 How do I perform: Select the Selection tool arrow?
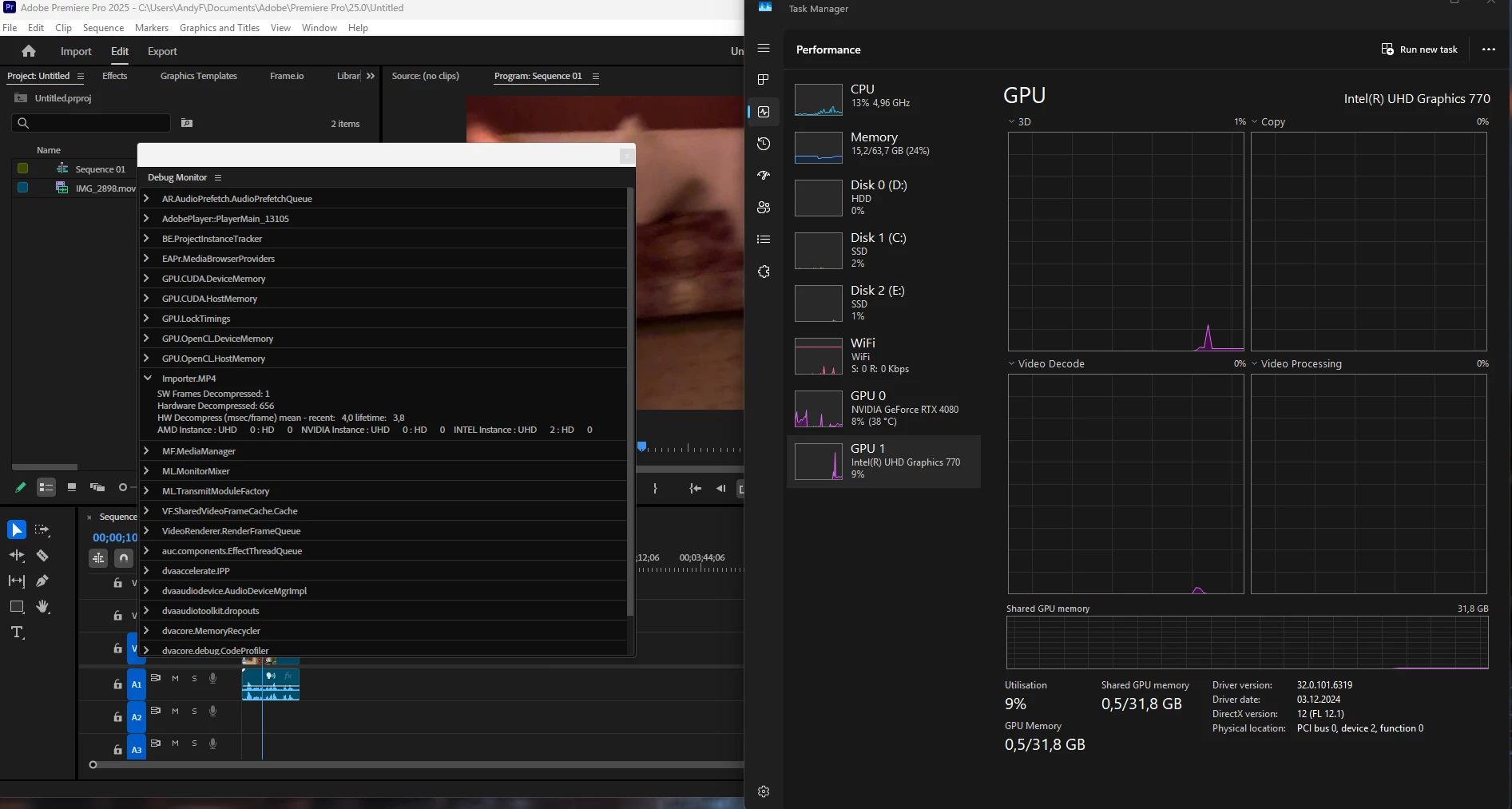(17, 530)
